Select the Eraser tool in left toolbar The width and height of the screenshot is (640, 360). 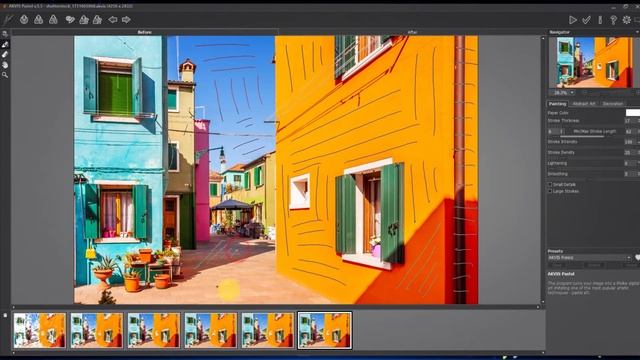tap(5, 54)
